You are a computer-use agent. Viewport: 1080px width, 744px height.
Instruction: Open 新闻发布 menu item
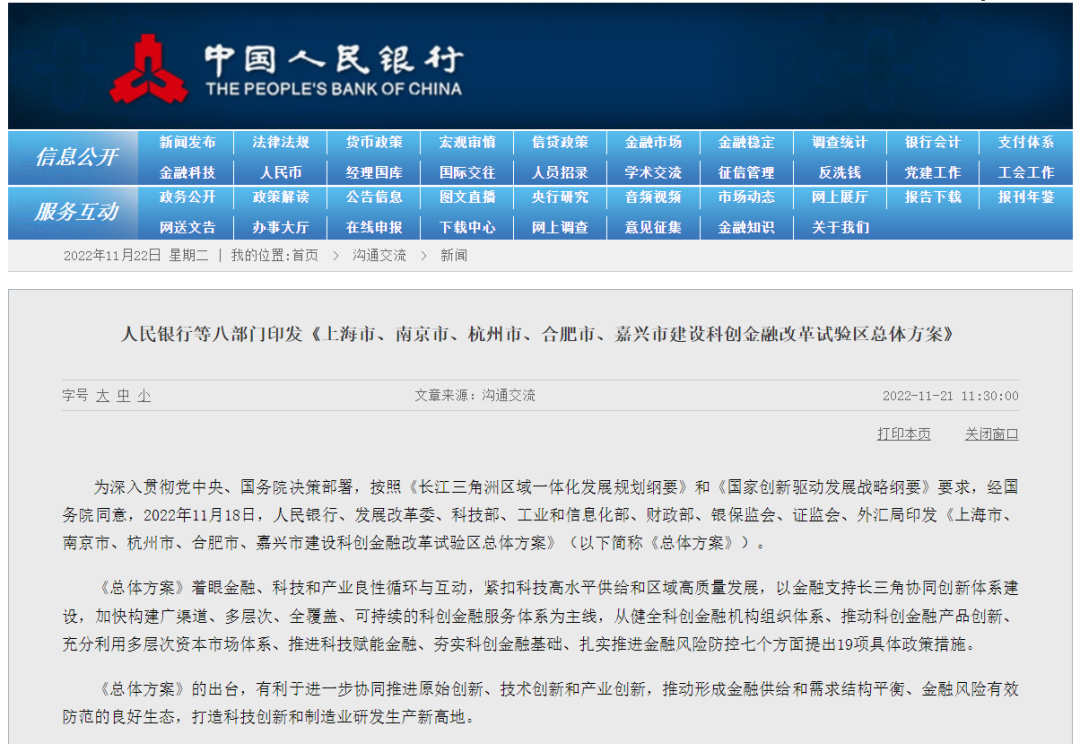click(187, 143)
